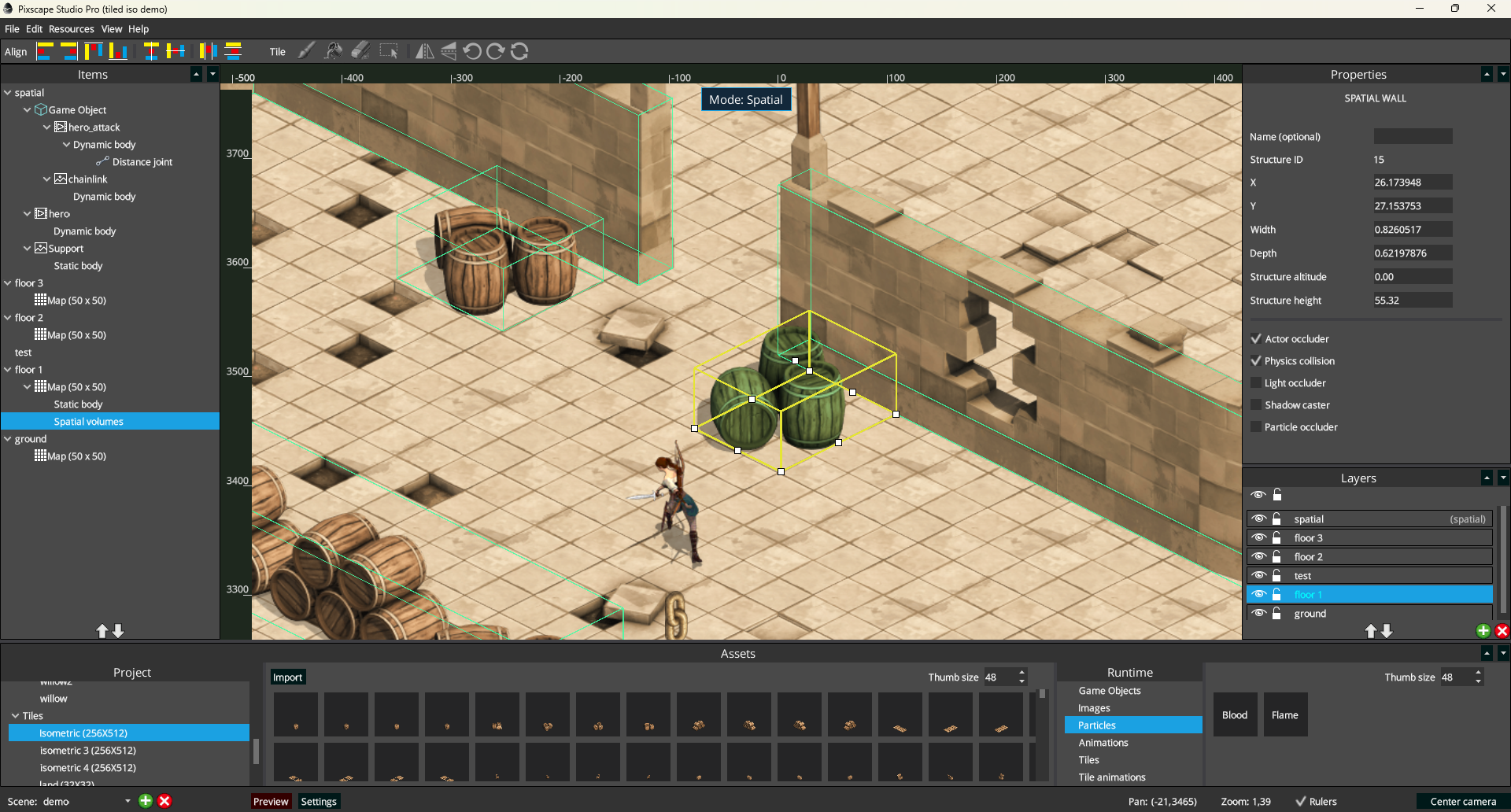The height and width of the screenshot is (812, 1511).
Task: Click the align right edges icon
Action: [x=69, y=51]
